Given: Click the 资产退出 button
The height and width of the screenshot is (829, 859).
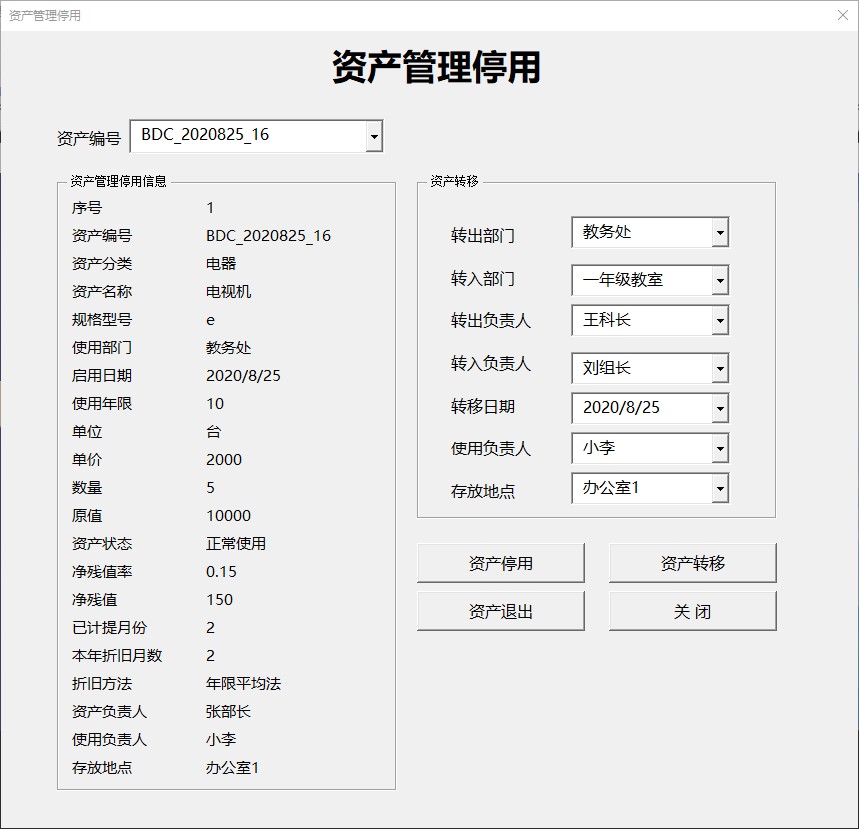Looking at the screenshot, I should (500, 610).
